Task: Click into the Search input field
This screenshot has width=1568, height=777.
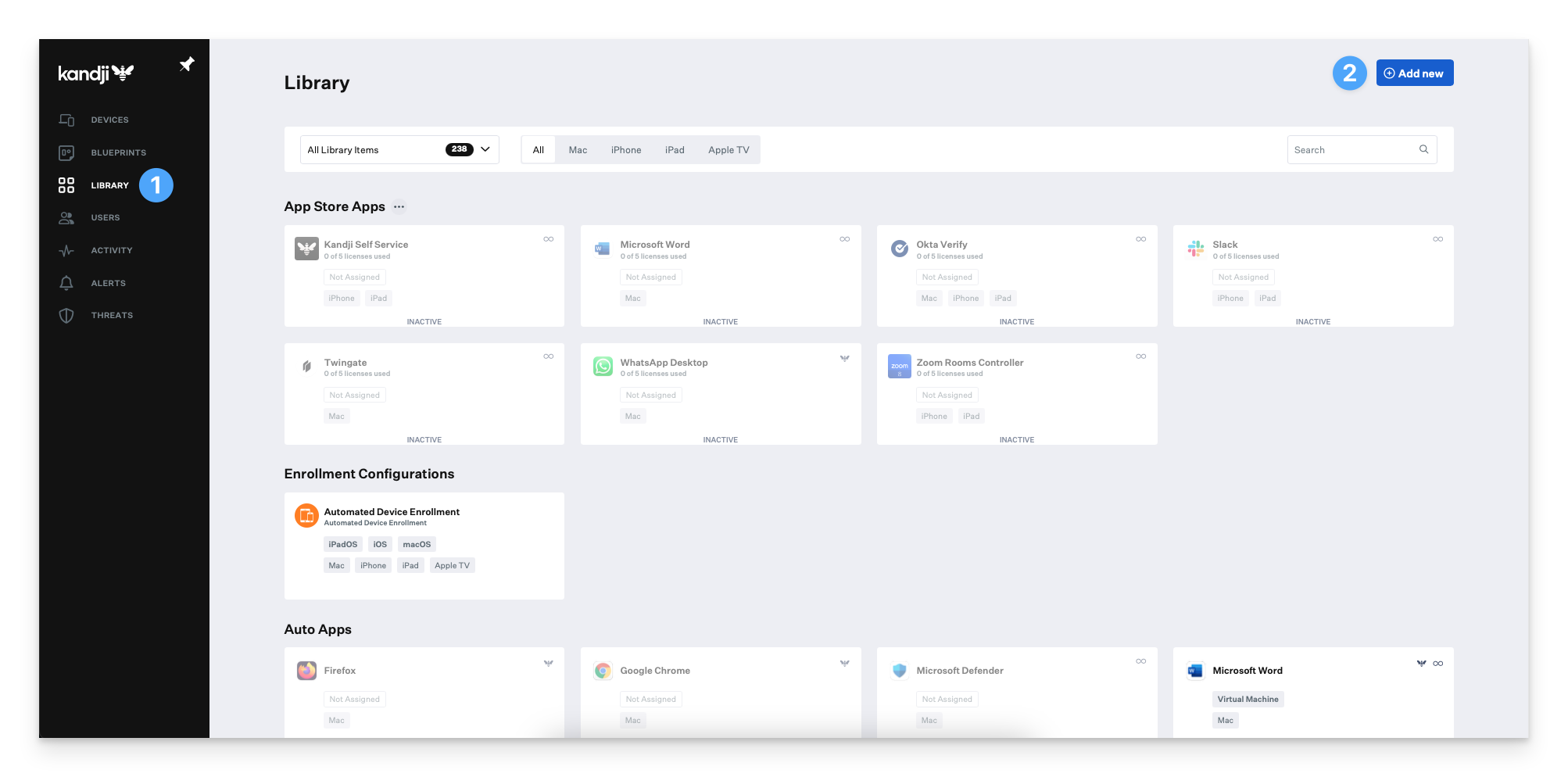Action: 1362,149
